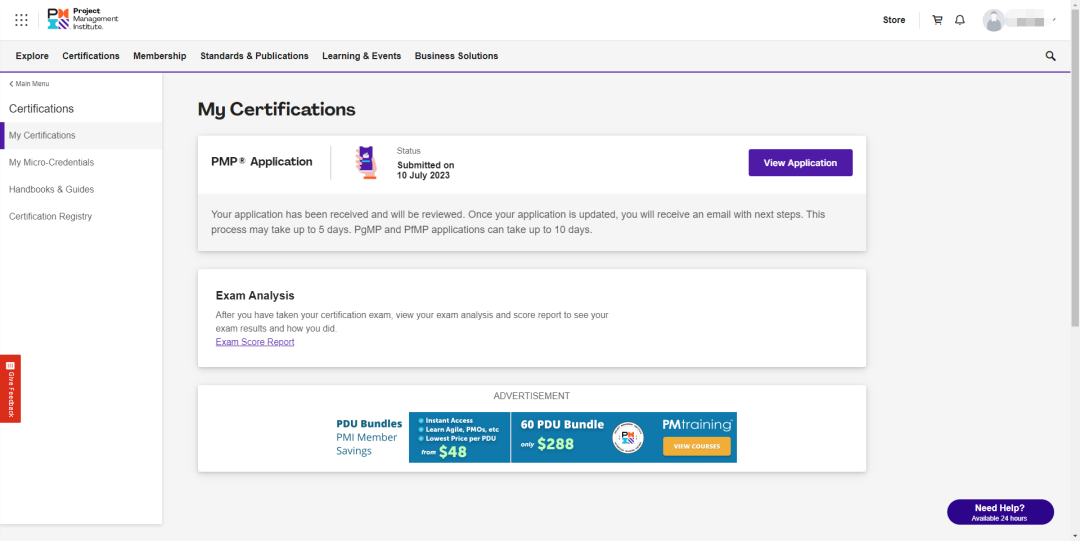
Task: Open the apps grid icon
Action: click(x=21, y=20)
